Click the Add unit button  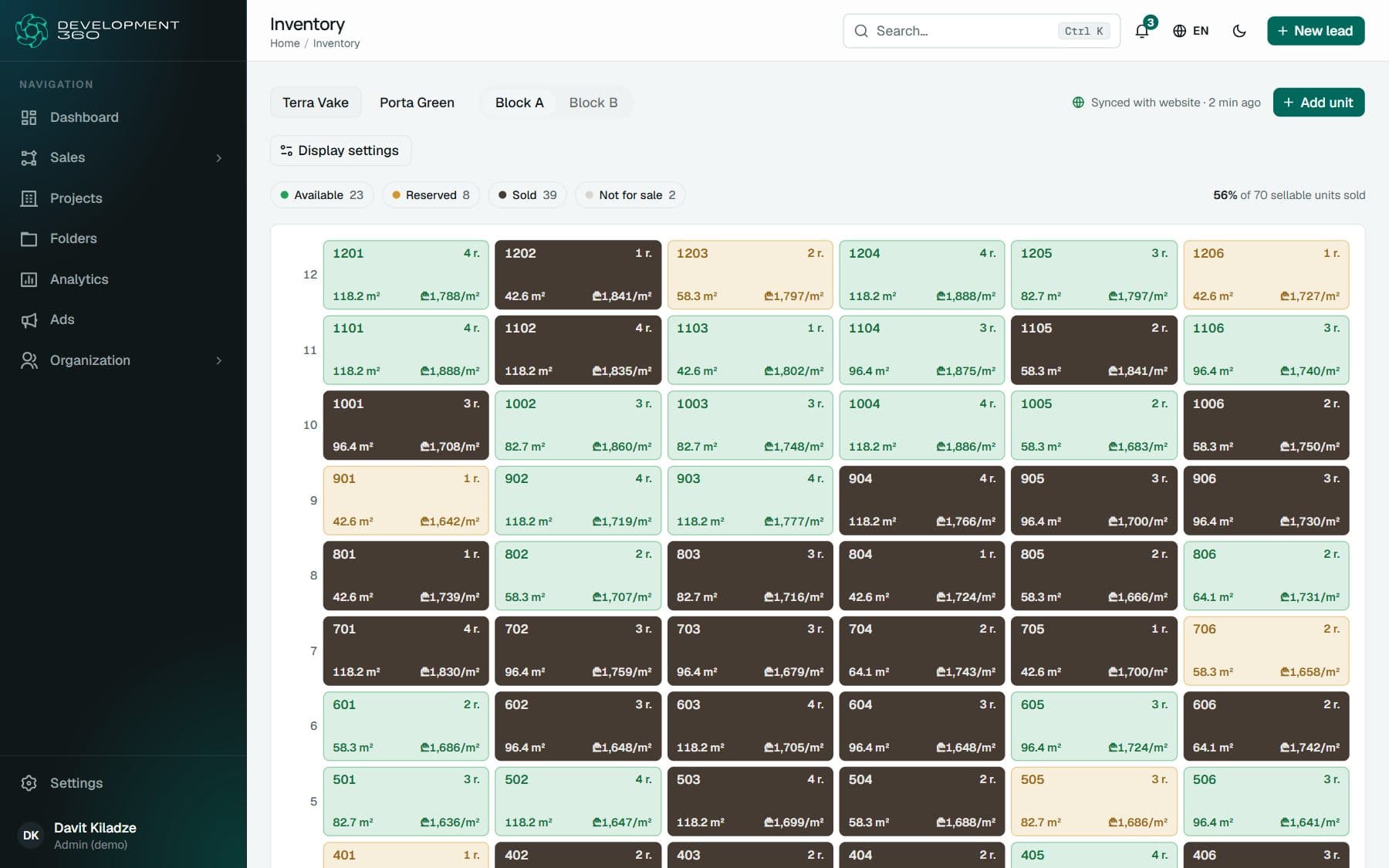pos(1319,103)
